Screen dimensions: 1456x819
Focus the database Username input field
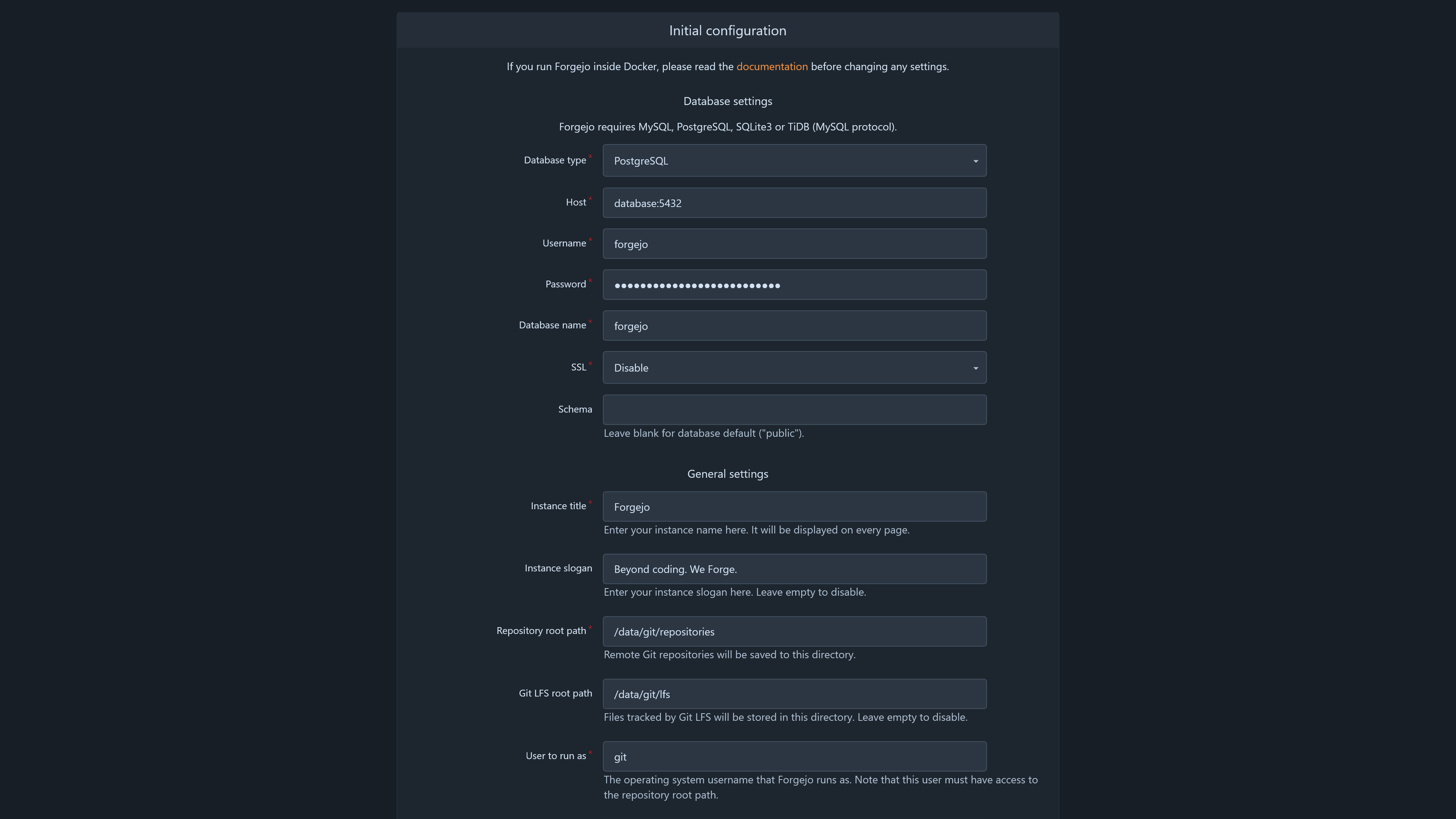(794, 243)
